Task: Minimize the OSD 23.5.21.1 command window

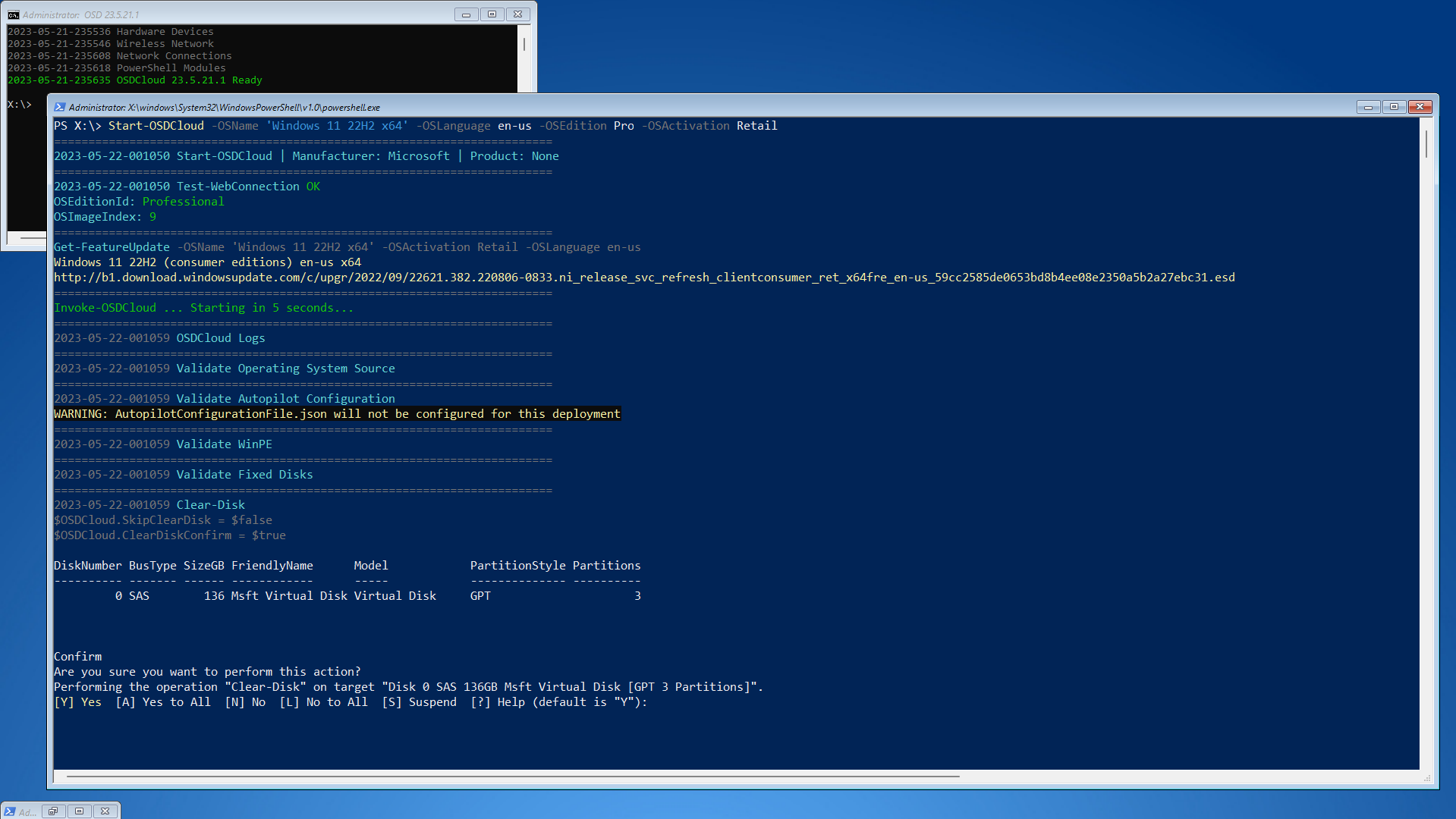Action: [x=466, y=14]
